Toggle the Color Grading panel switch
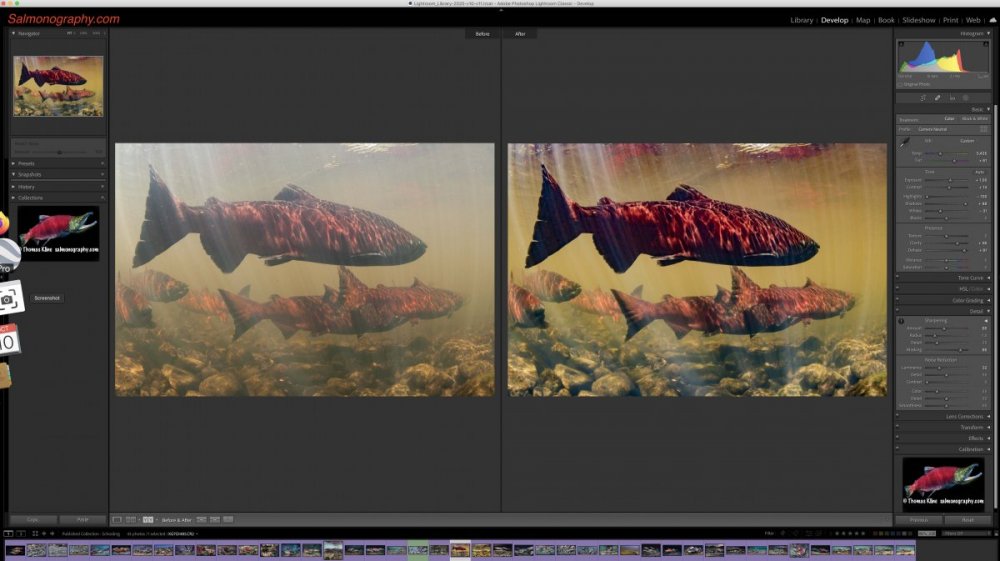This screenshot has height=561, width=1000. 897,300
